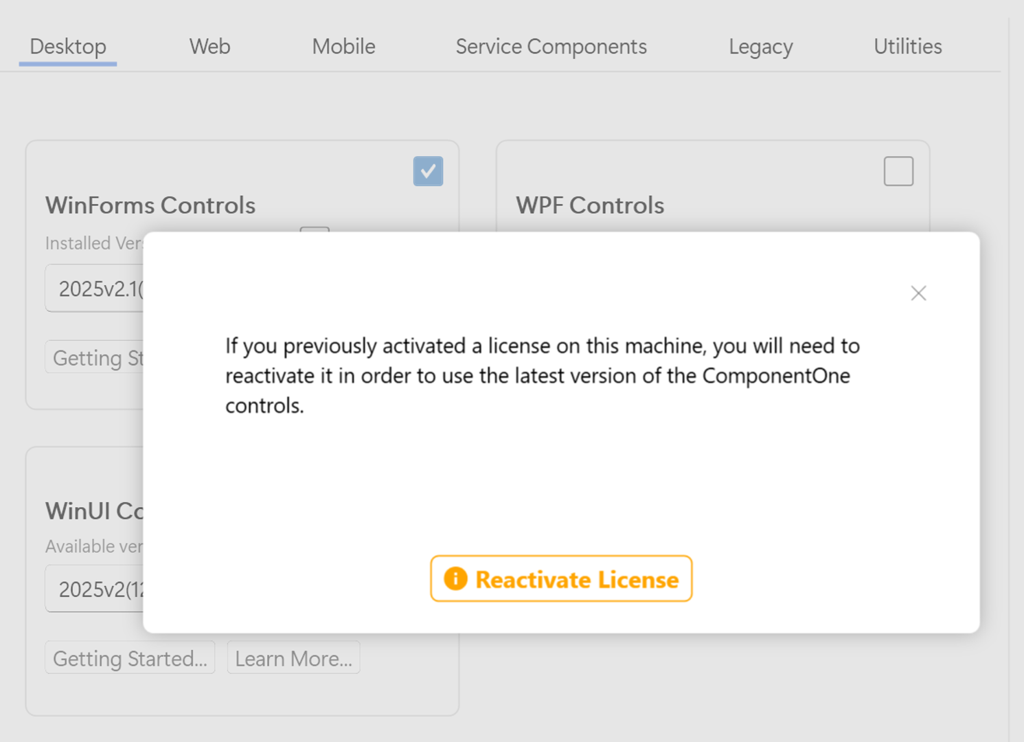Switch to the Utilities tab
This screenshot has width=1024, height=742.
click(907, 47)
